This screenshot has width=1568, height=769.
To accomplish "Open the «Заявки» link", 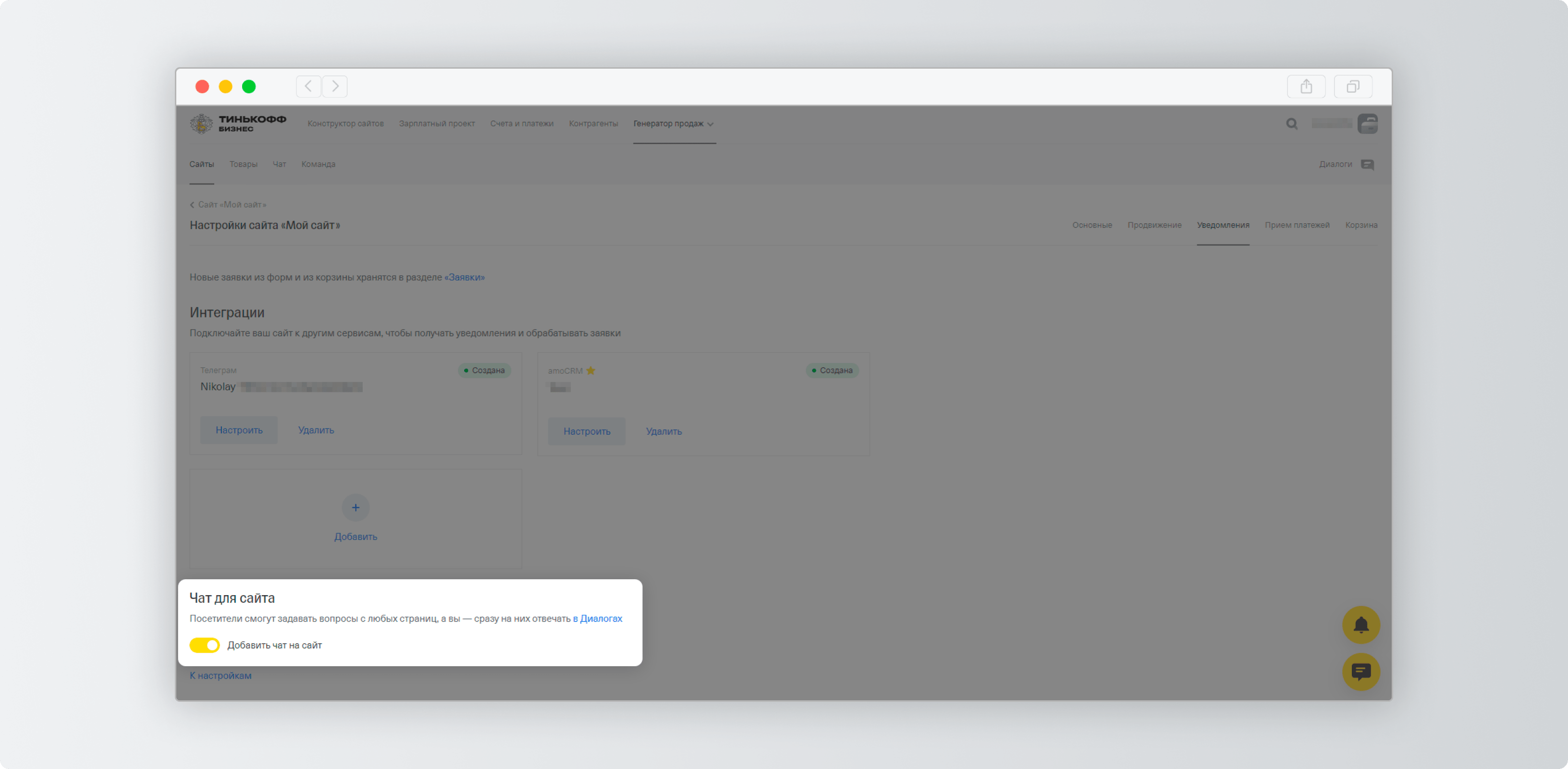I will tap(464, 278).
